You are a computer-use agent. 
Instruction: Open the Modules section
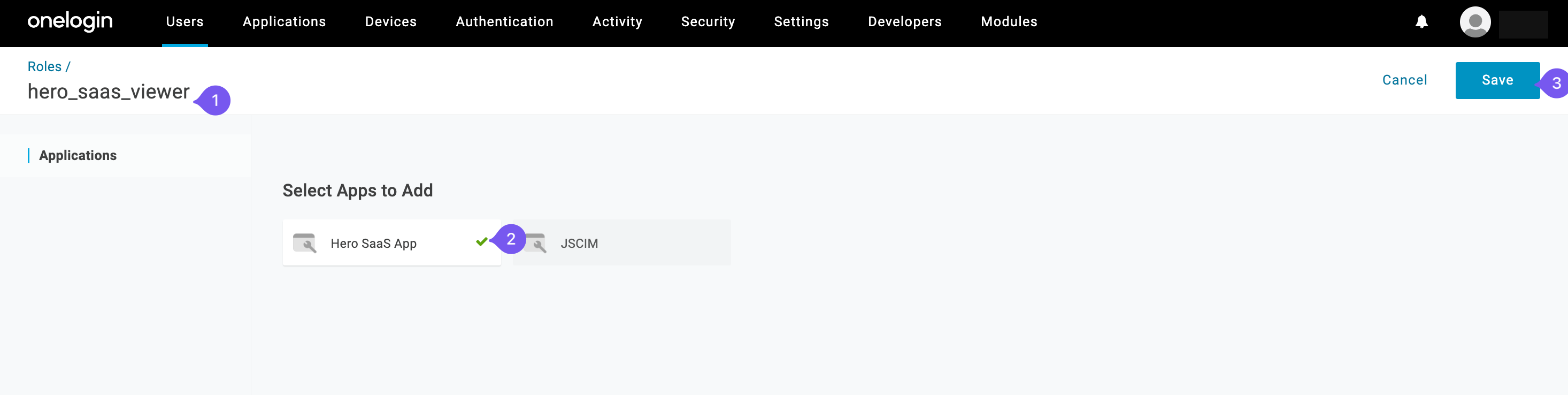[1008, 22]
